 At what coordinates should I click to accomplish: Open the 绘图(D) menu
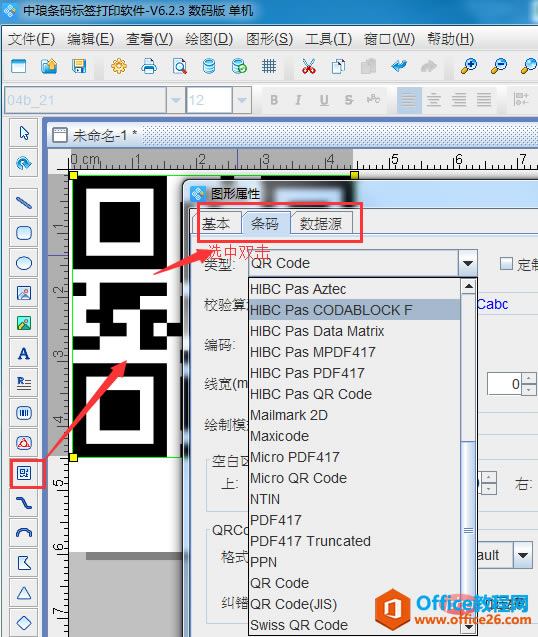click(209, 39)
